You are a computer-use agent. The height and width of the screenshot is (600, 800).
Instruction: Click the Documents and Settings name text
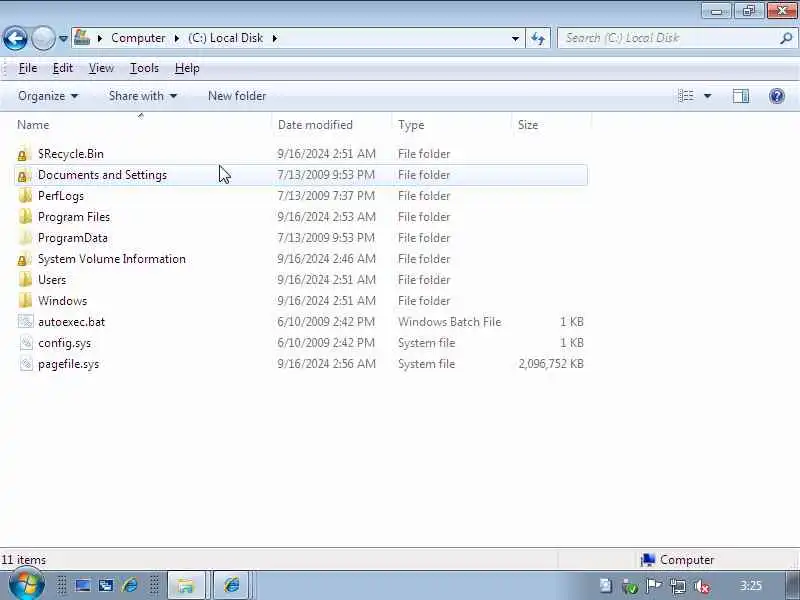(103, 175)
